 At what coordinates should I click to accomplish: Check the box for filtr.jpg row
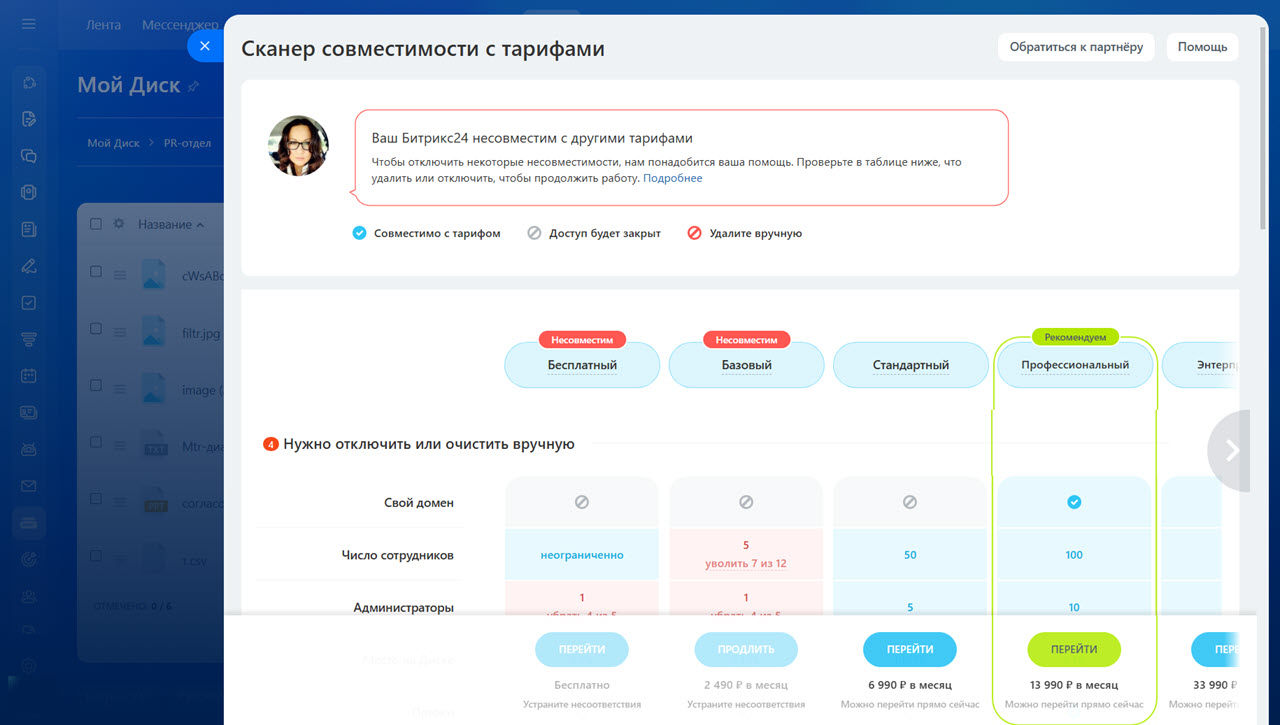tap(96, 329)
